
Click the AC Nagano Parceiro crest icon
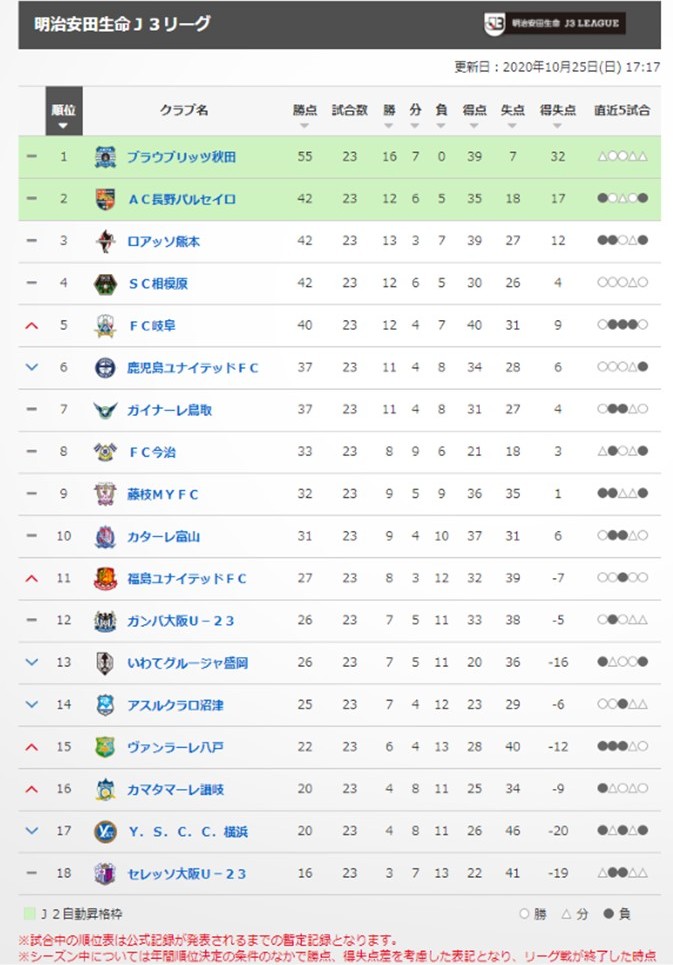pyautogui.click(x=105, y=199)
